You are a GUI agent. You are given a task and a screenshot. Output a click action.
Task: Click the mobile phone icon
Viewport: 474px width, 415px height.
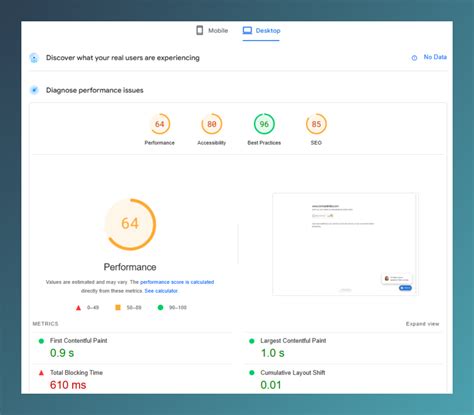[x=200, y=30]
